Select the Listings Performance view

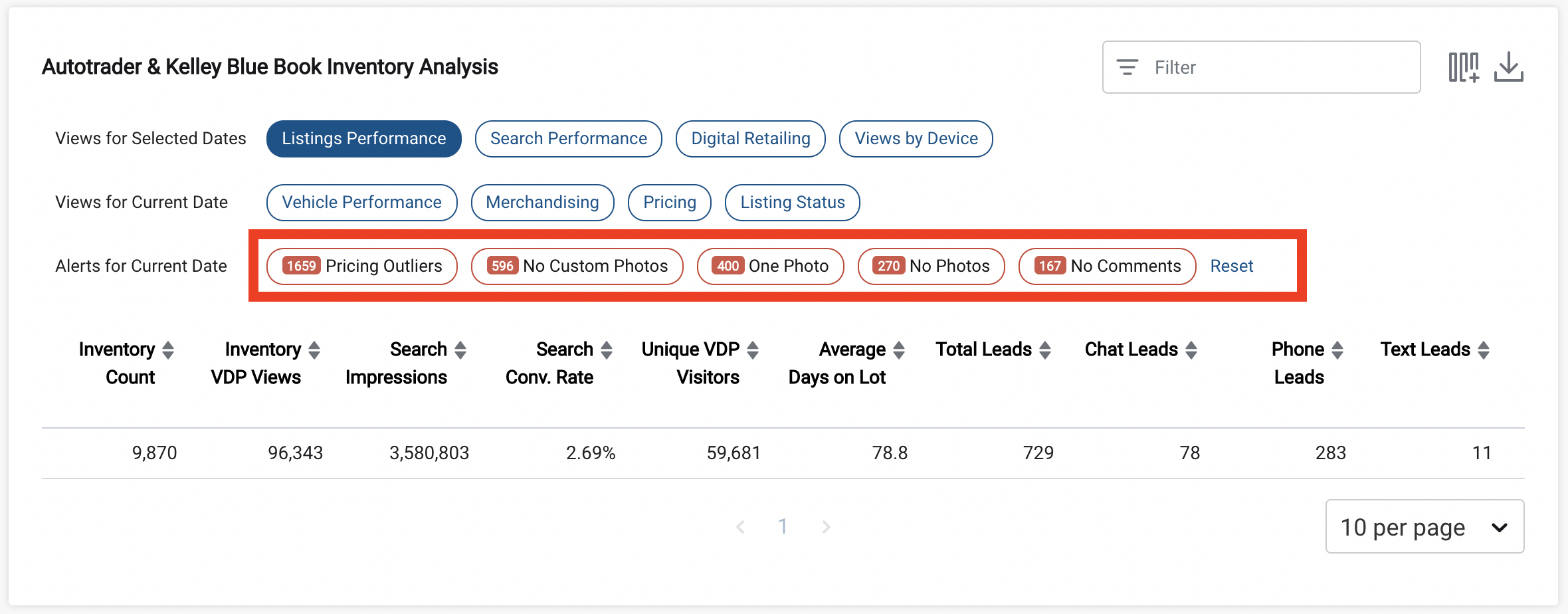click(x=364, y=139)
